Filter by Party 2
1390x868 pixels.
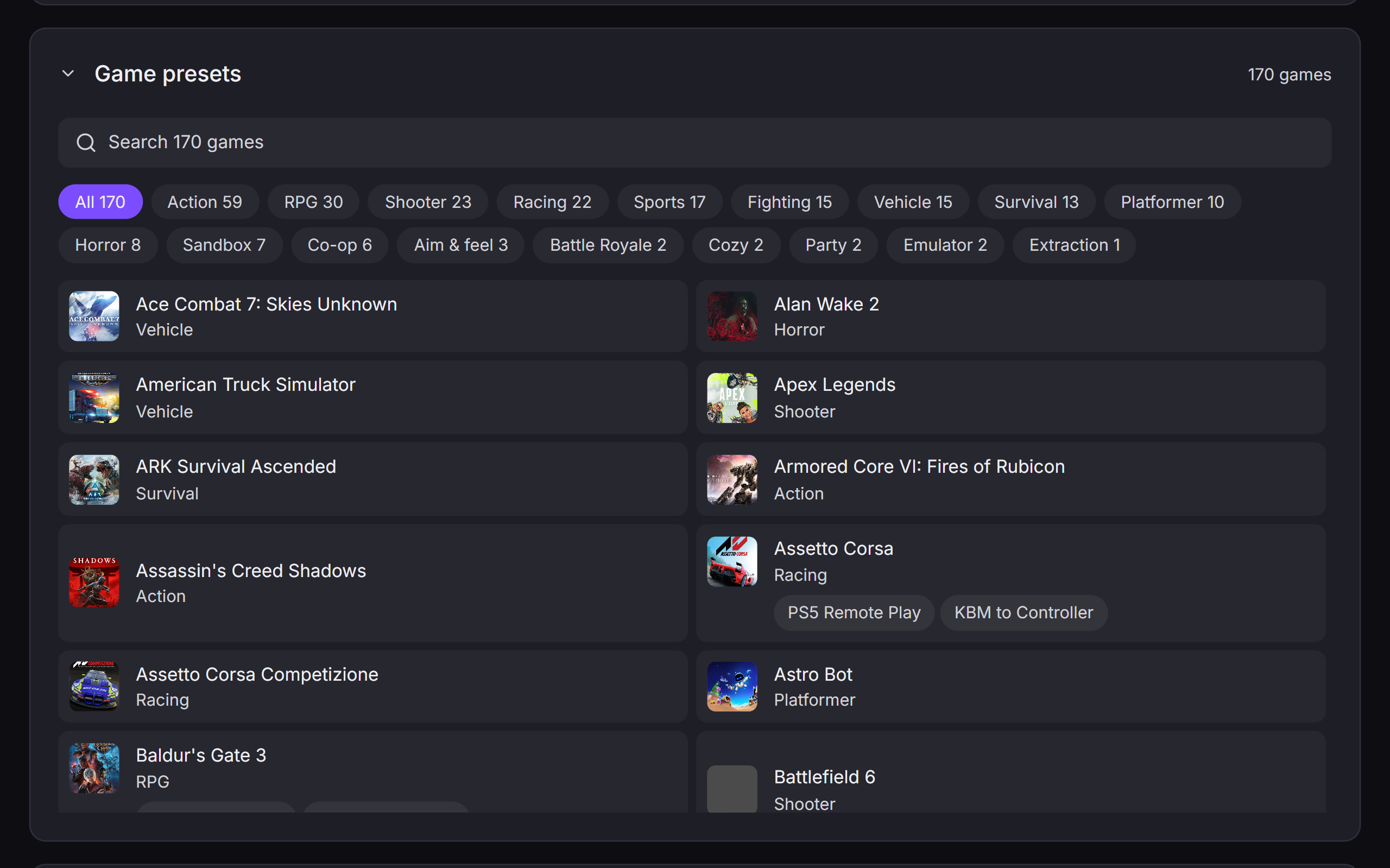[833, 245]
